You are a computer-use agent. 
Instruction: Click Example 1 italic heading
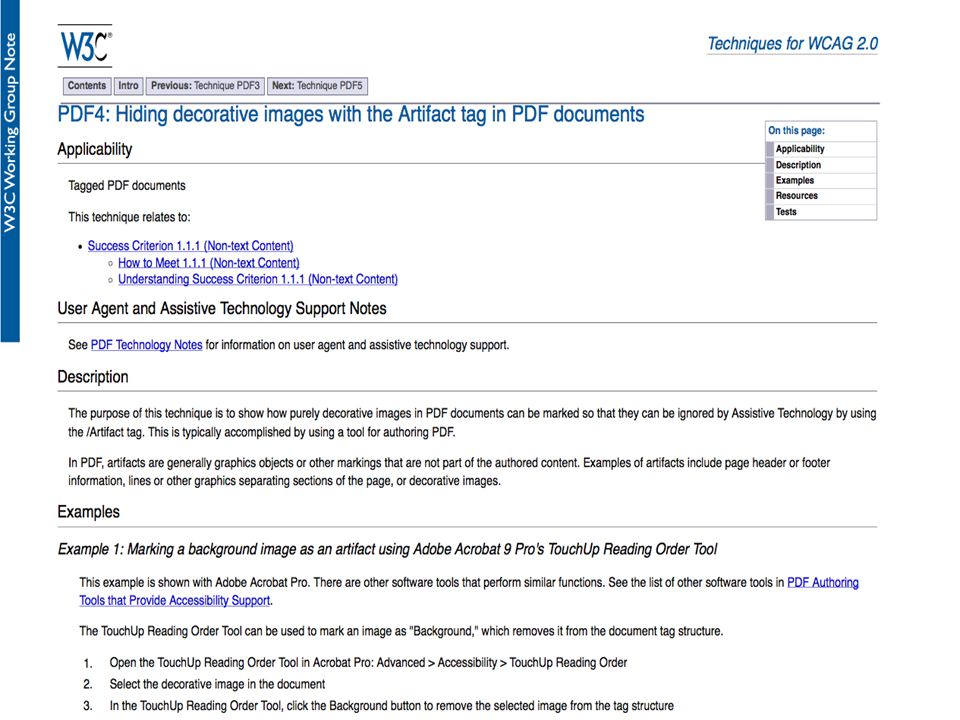[388, 549]
